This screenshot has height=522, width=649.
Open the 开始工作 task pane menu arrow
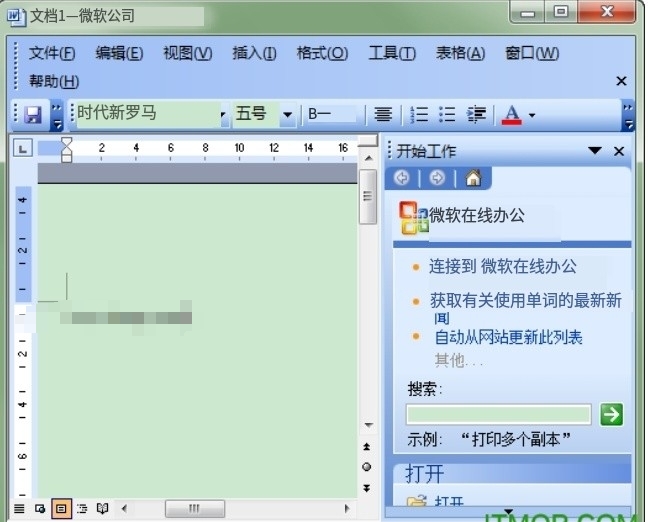(595, 151)
